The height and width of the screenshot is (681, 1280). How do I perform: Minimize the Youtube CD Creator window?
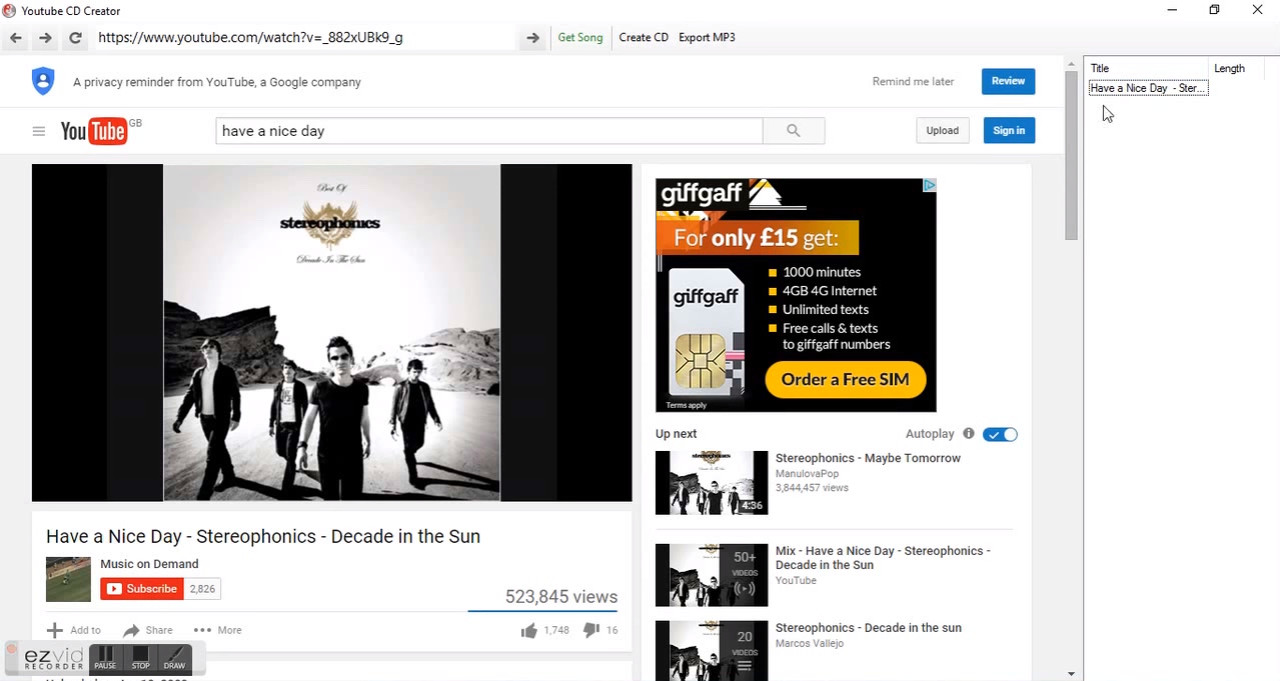coord(1172,10)
